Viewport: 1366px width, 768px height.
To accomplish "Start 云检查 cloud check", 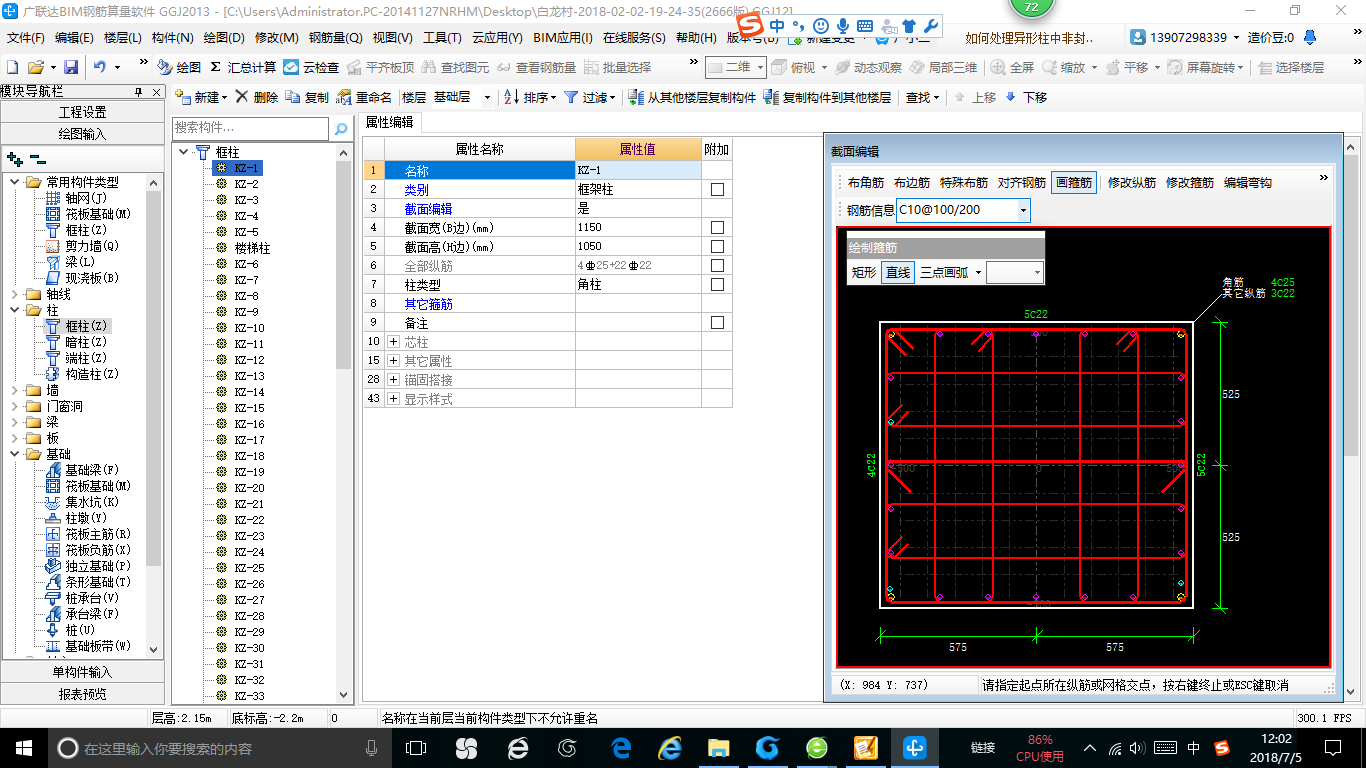I will tap(311, 67).
